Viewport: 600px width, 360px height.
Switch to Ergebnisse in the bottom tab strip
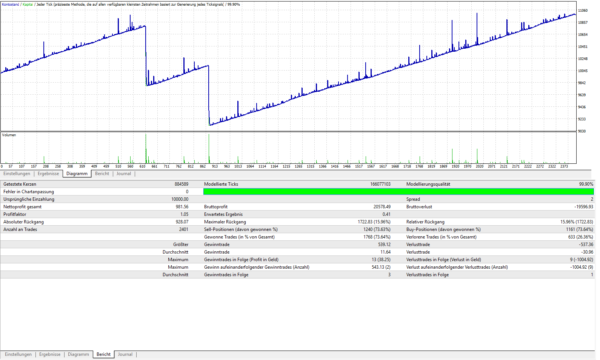tap(50, 355)
